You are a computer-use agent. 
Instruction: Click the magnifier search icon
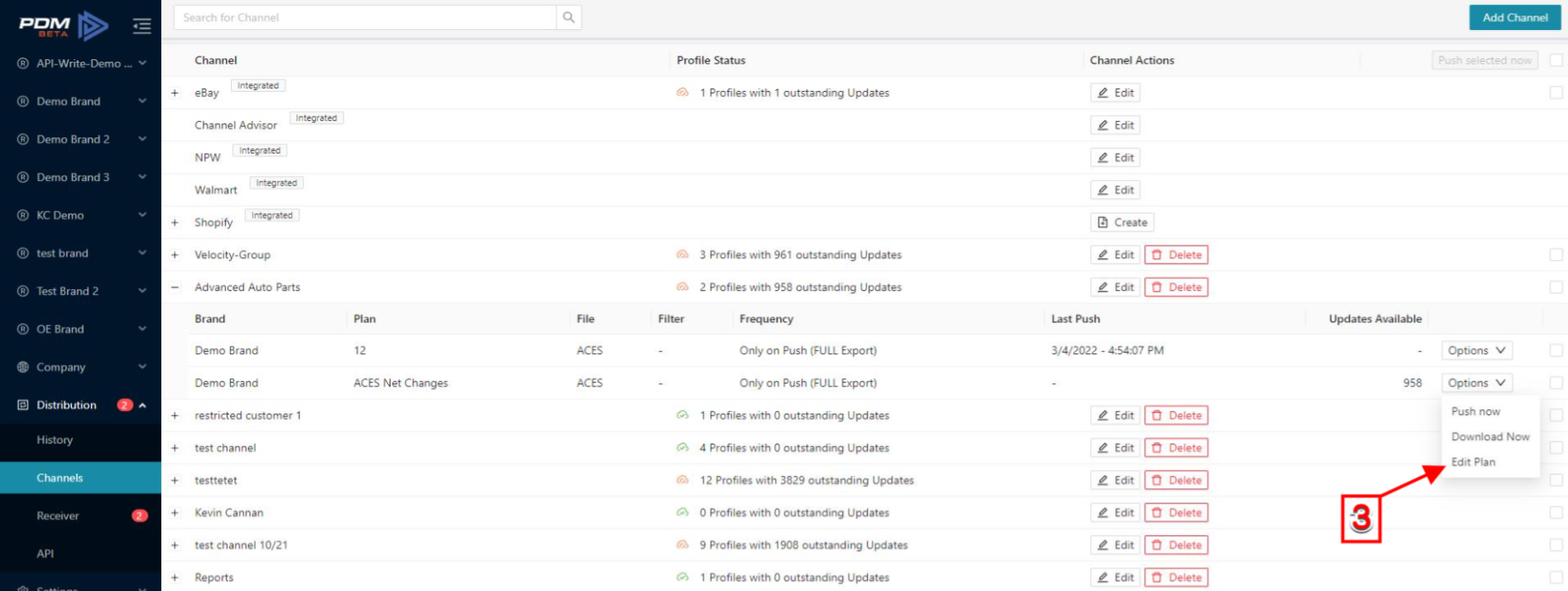point(568,17)
